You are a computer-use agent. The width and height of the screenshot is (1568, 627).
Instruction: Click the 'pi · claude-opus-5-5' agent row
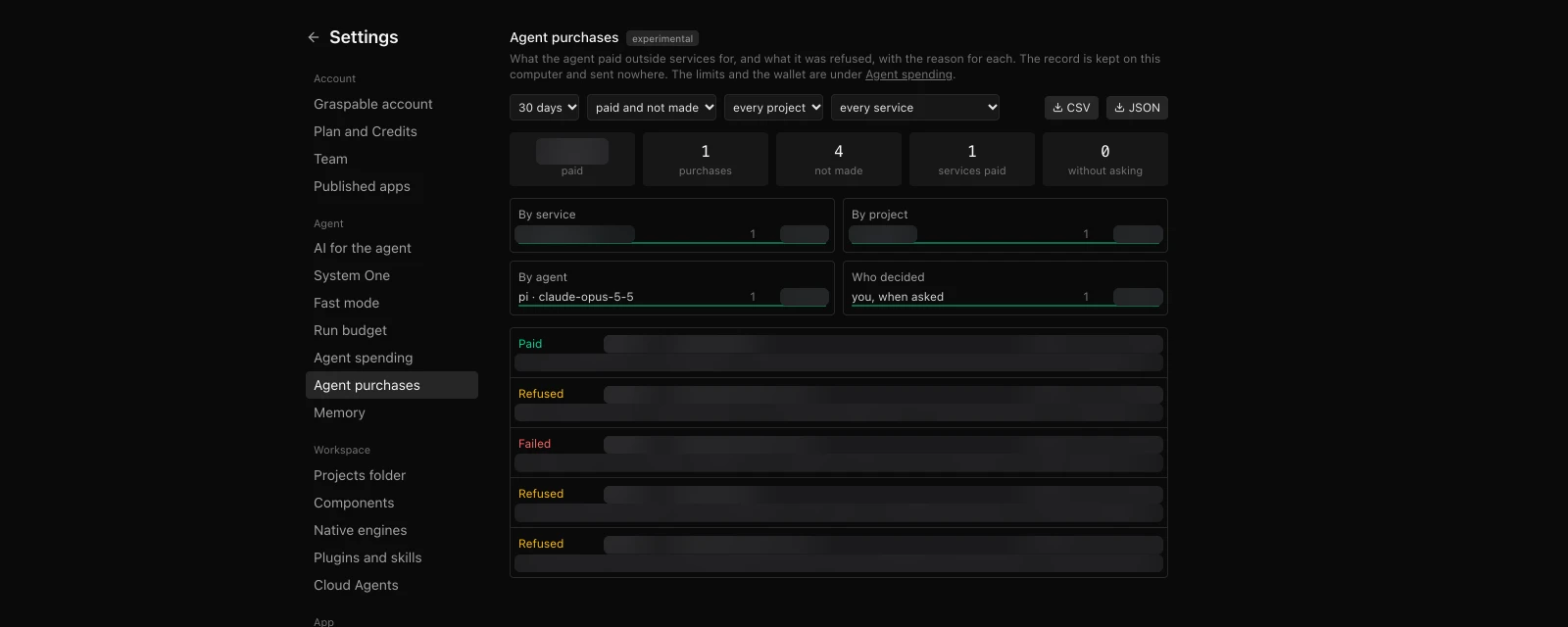pyautogui.click(x=672, y=297)
